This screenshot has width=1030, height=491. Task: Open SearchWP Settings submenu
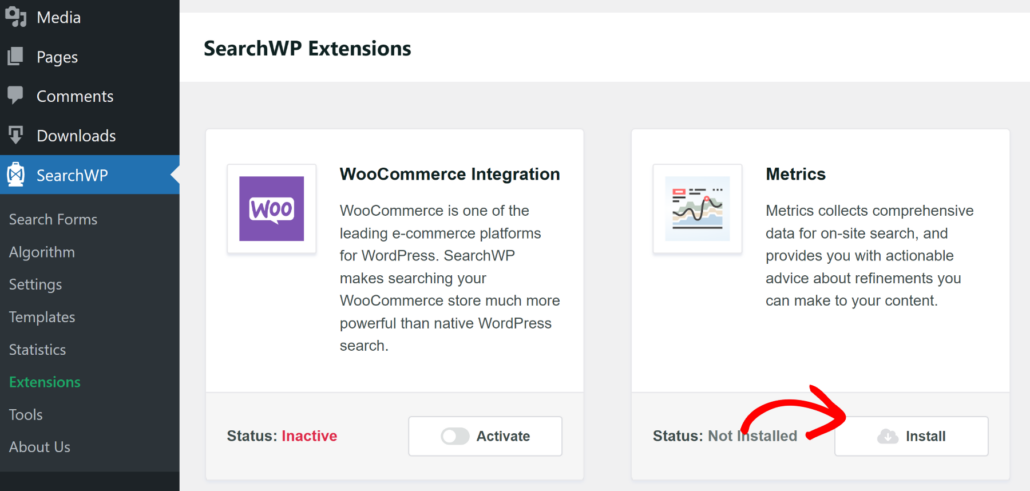point(35,285)
